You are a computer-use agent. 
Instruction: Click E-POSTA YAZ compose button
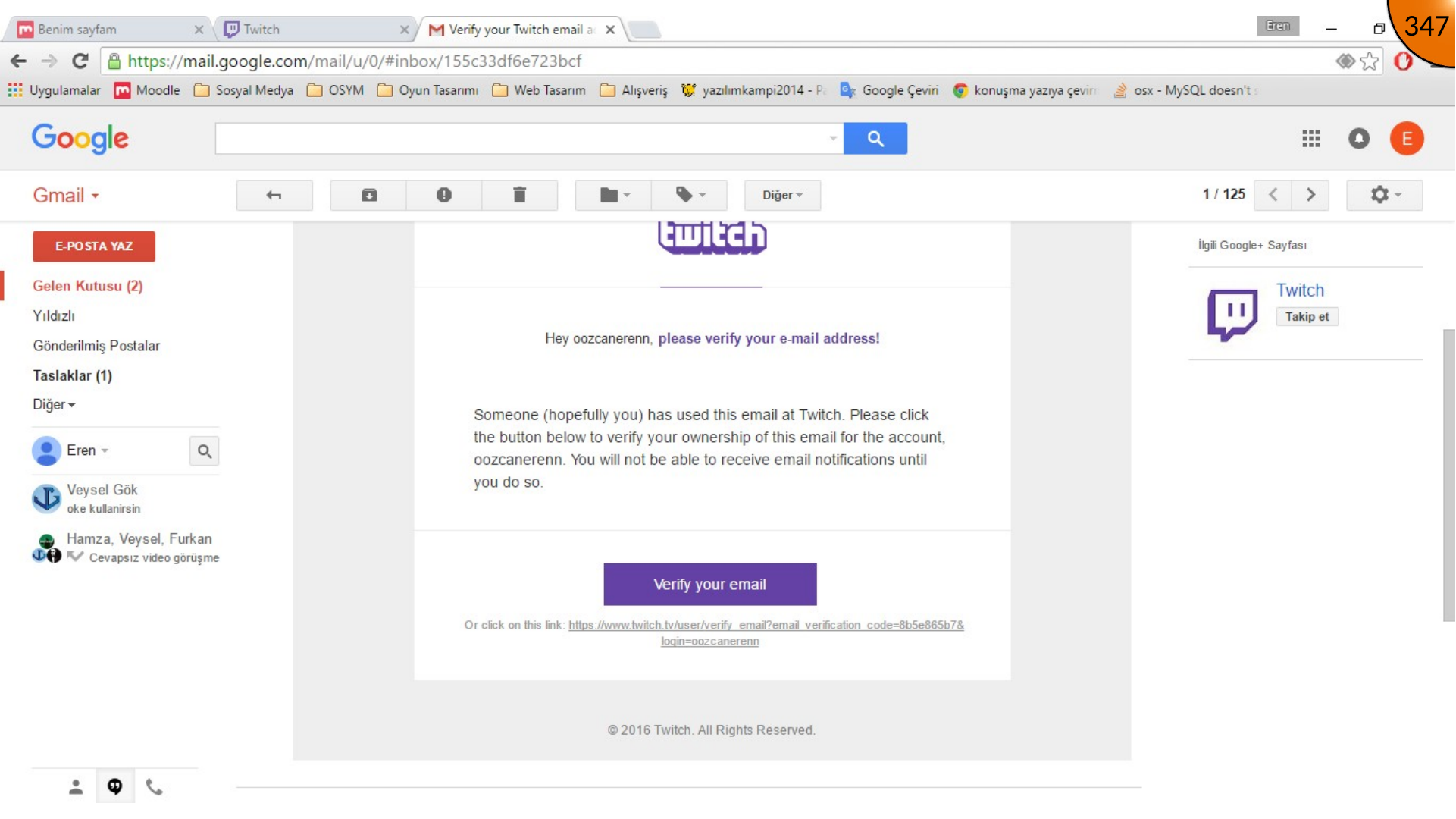pyautogui.click(x=94, y=246)
